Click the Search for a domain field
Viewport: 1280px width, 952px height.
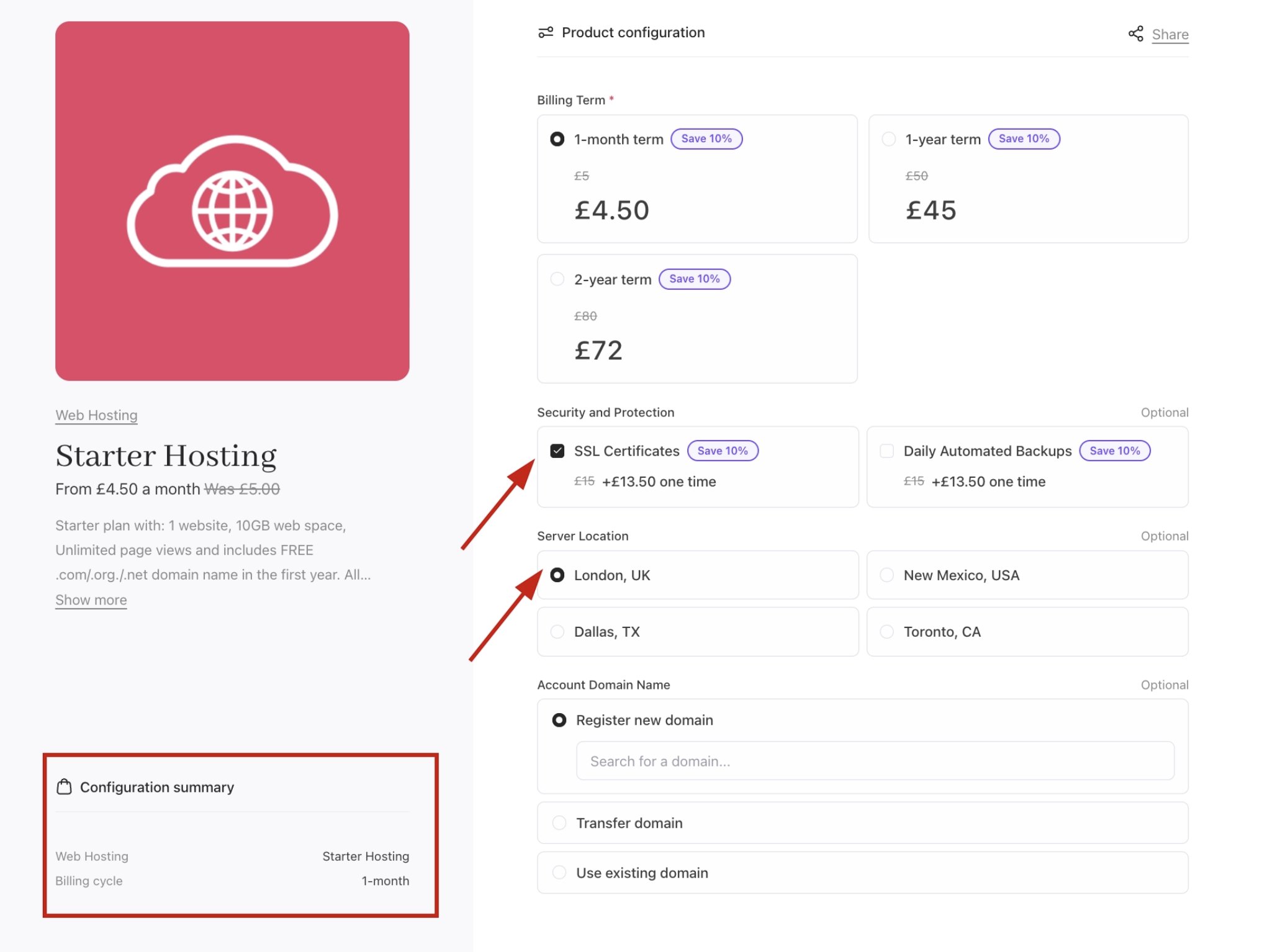point(875,761)
